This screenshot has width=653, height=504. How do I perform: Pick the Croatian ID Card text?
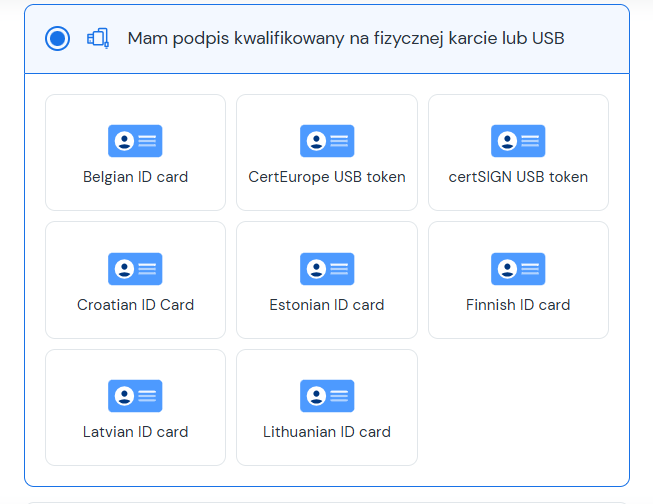135,305
